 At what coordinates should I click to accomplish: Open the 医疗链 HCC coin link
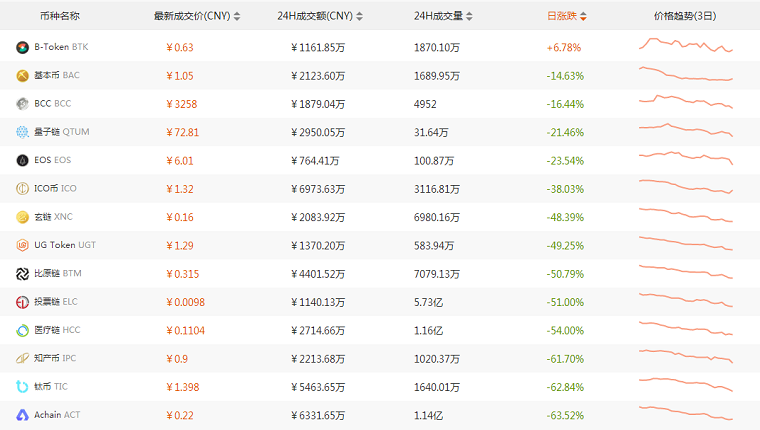point(58,330)
